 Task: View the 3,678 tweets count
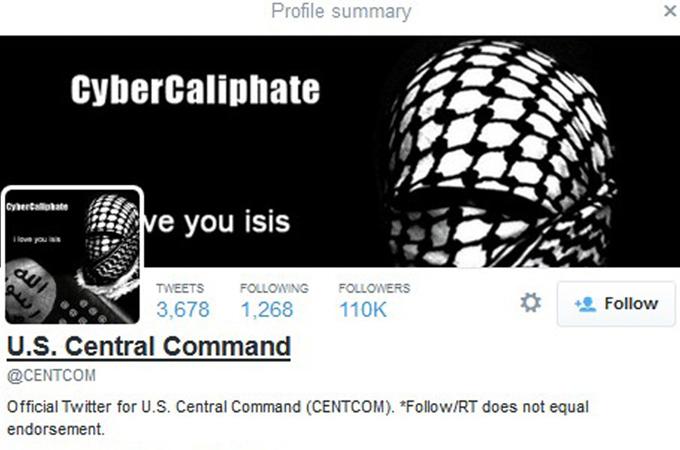click(x=183, y=310)
